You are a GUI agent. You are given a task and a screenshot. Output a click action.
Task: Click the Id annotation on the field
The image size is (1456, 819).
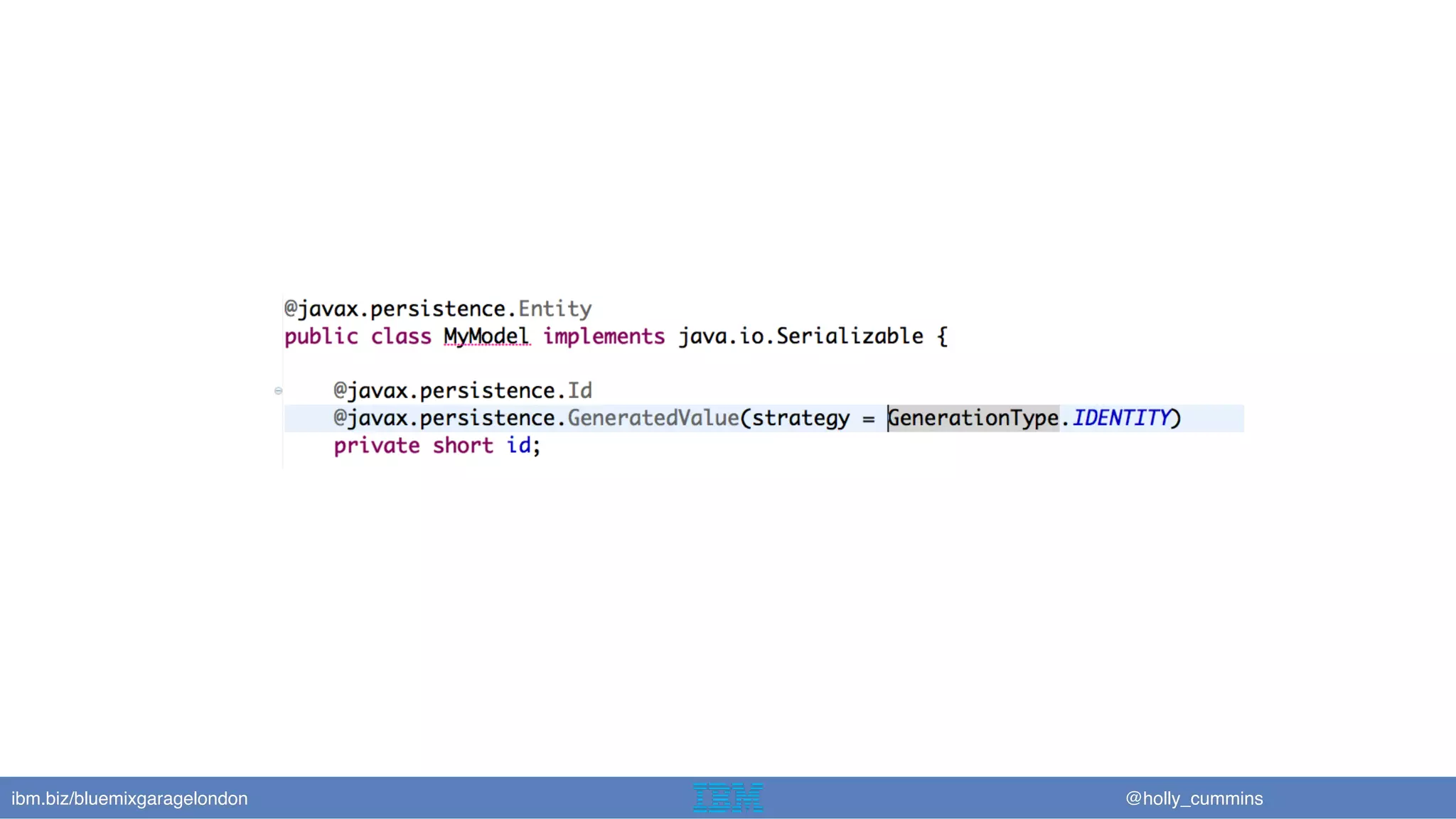point(579,391)
